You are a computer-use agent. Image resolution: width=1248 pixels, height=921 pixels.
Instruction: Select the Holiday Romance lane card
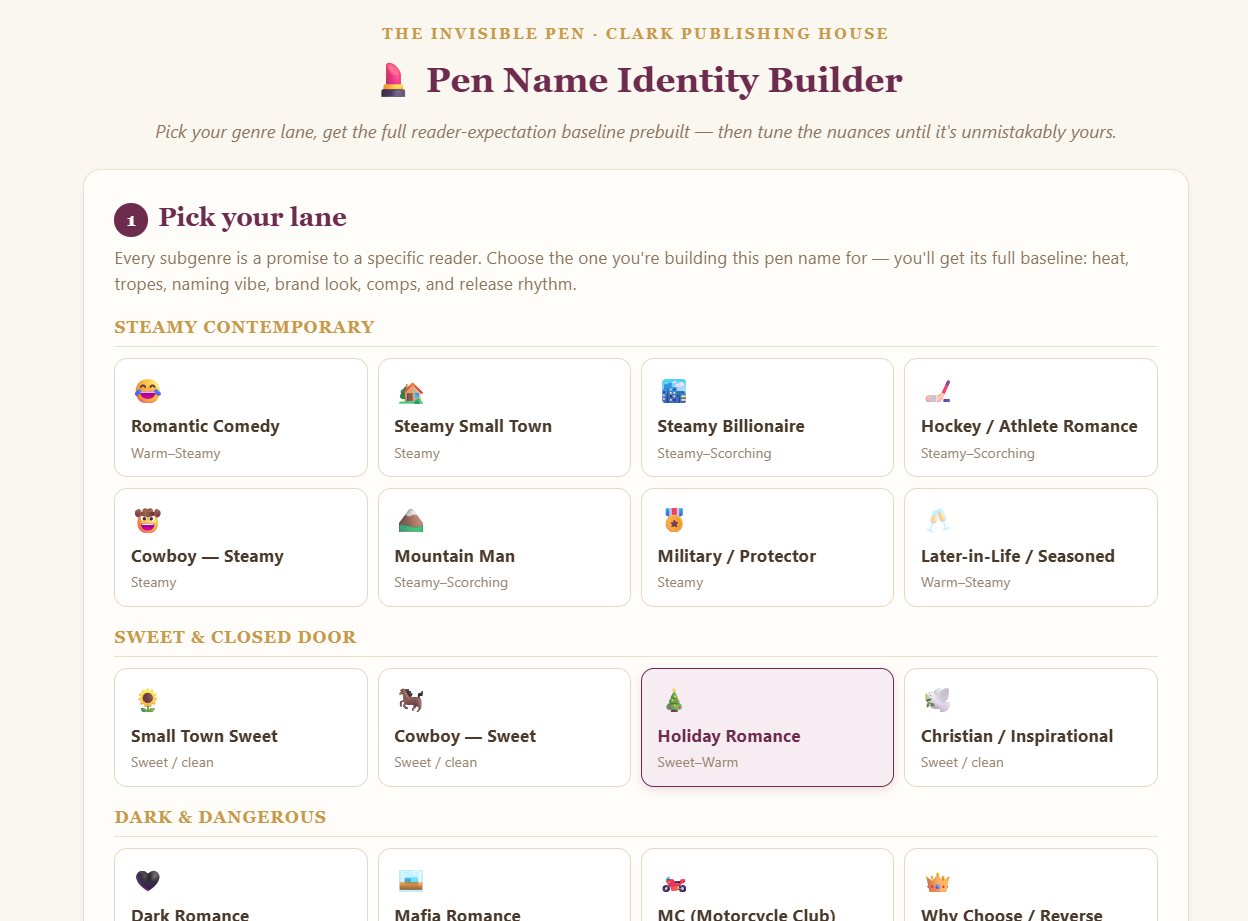pos(767,728)
